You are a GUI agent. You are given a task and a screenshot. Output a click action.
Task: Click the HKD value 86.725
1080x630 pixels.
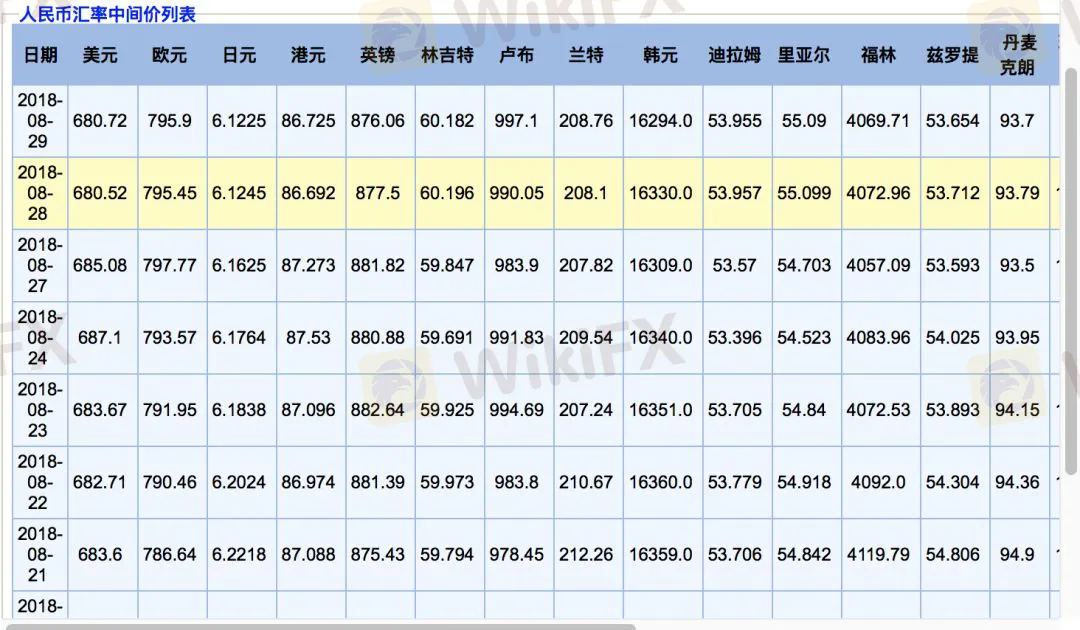pos(308,120)
